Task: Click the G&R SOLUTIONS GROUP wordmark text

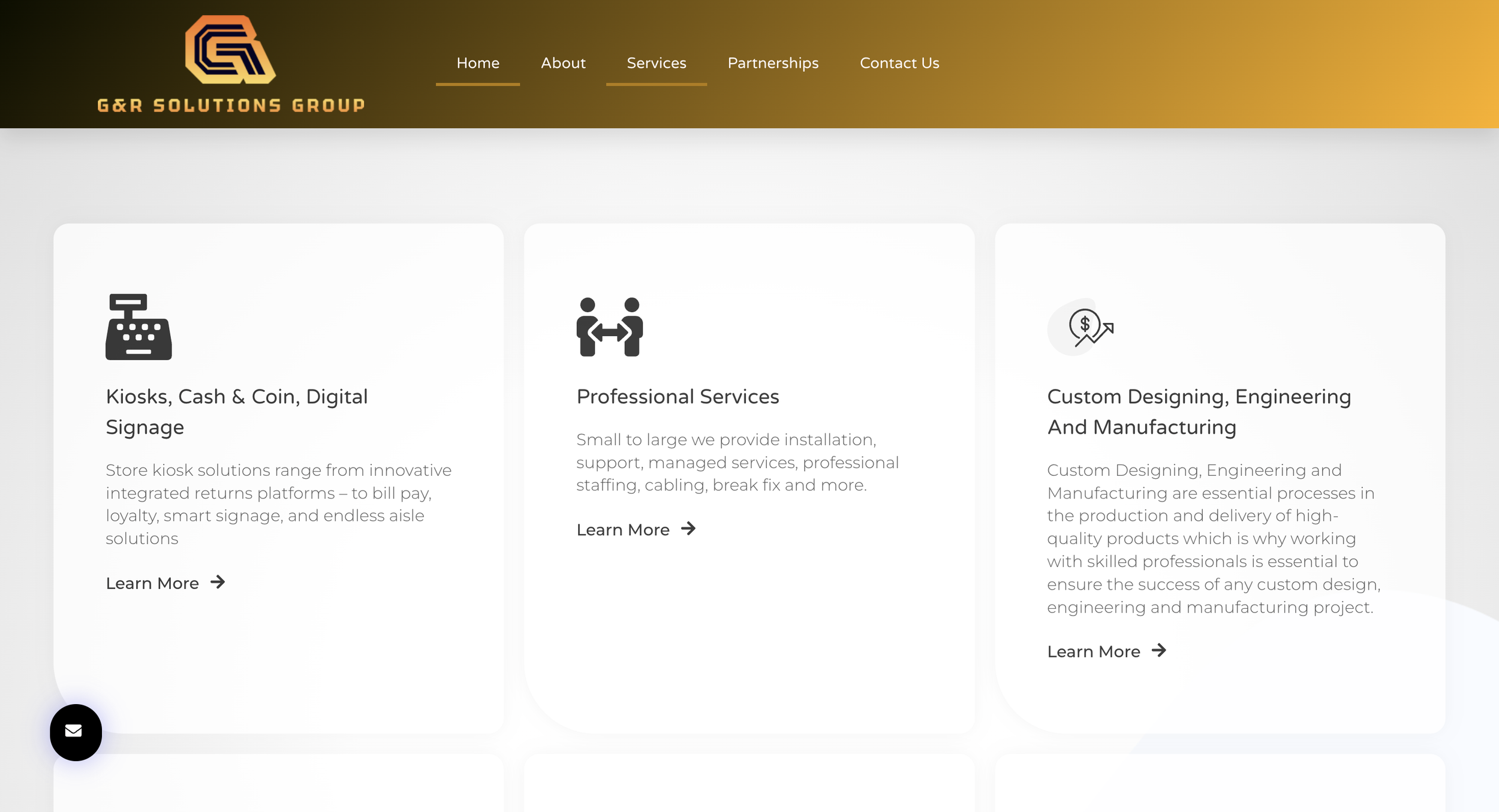Action: pyautogui.click(x=231, y=105)
